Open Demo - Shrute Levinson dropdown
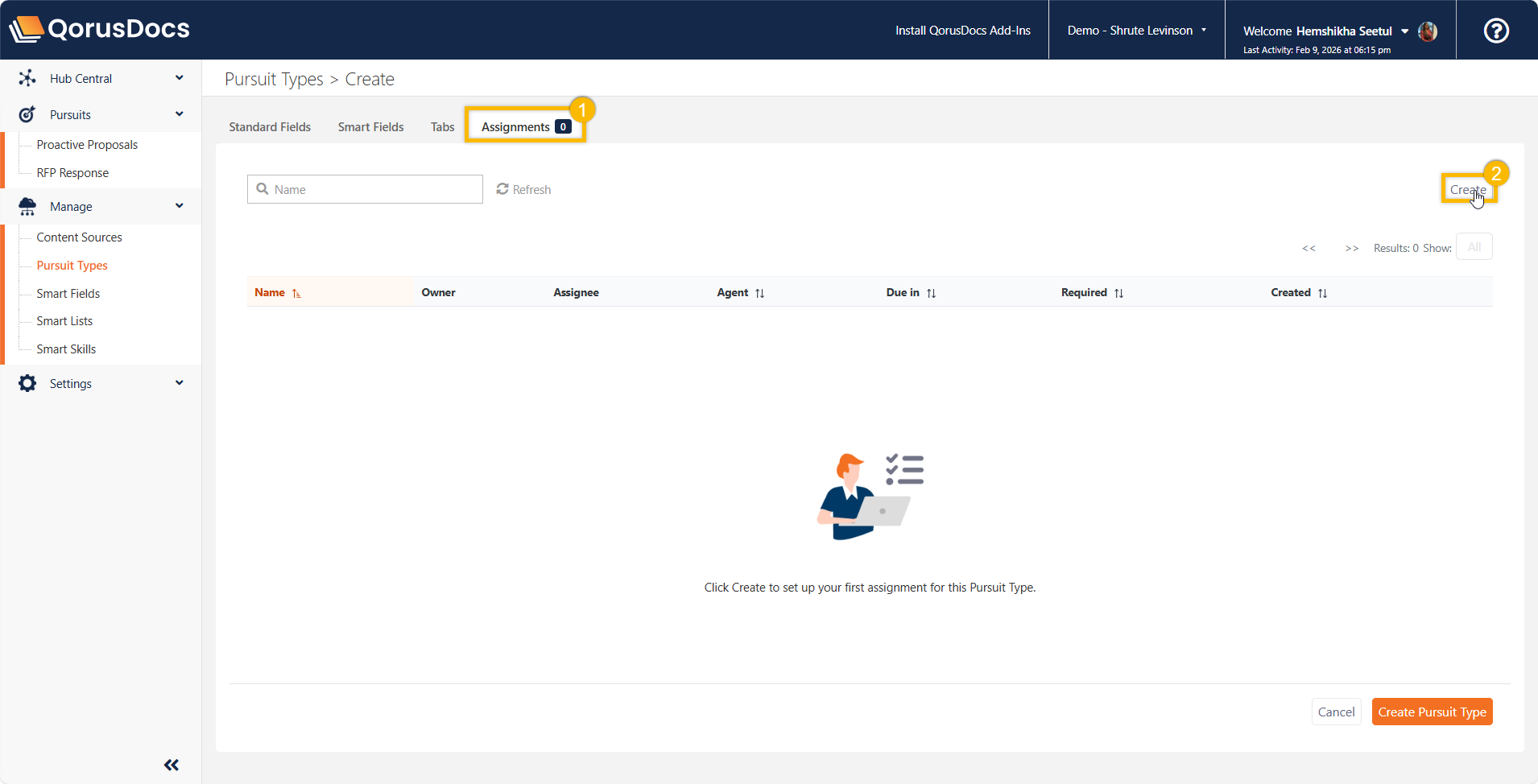 coord(1136,31)
